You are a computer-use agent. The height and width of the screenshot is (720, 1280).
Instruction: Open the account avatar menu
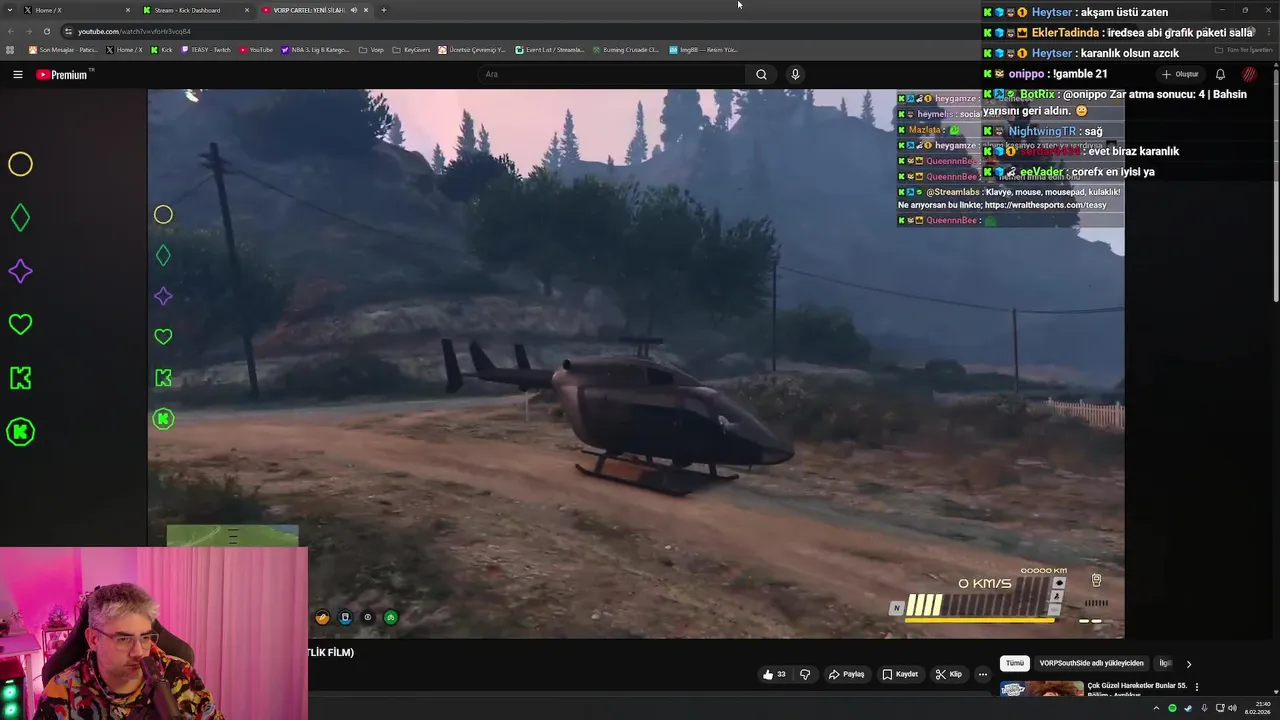(1249, 74)
